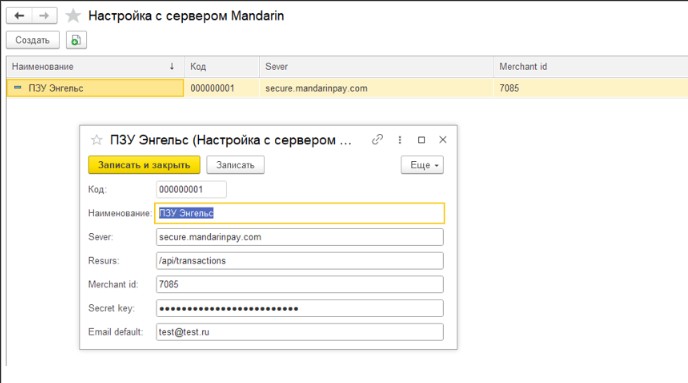Viewport: 688px width, 383px height.
Task: Open the Еще dropdown menu
Action: (x=422, y=165)
